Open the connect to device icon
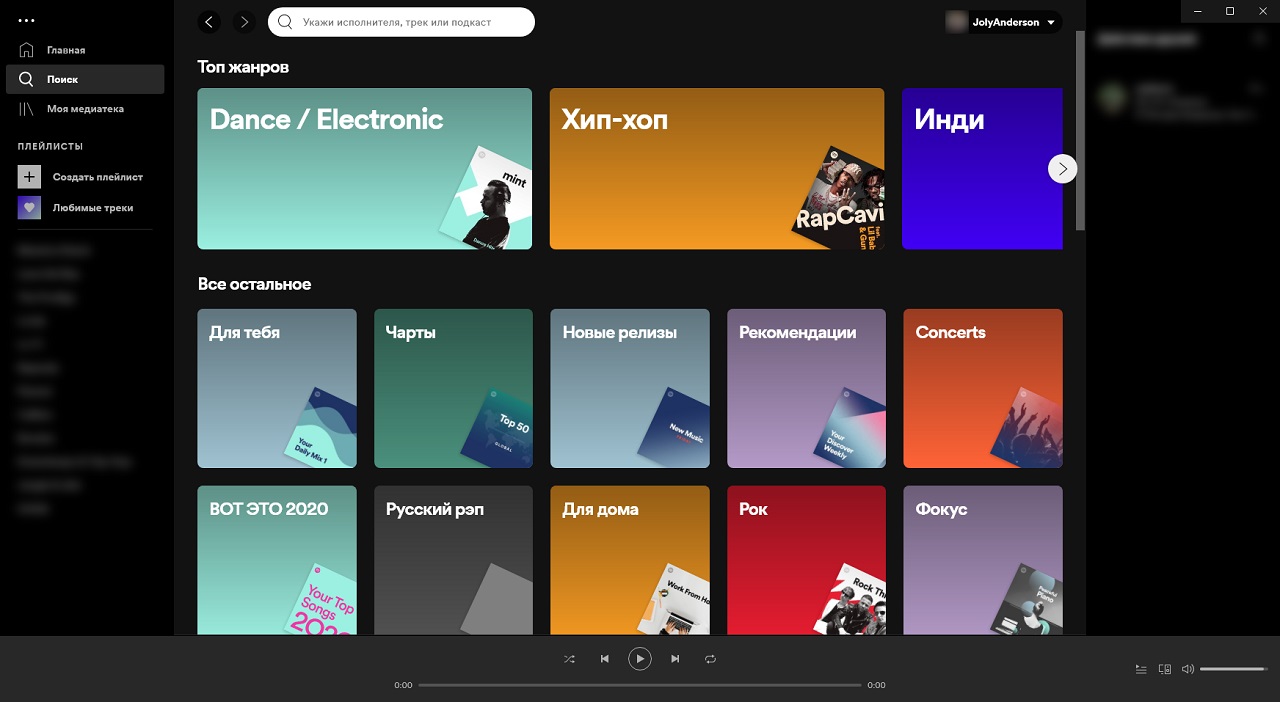Image resolution: width=1280 pixels, height=702 pixels. click(x=1164, y=669)
